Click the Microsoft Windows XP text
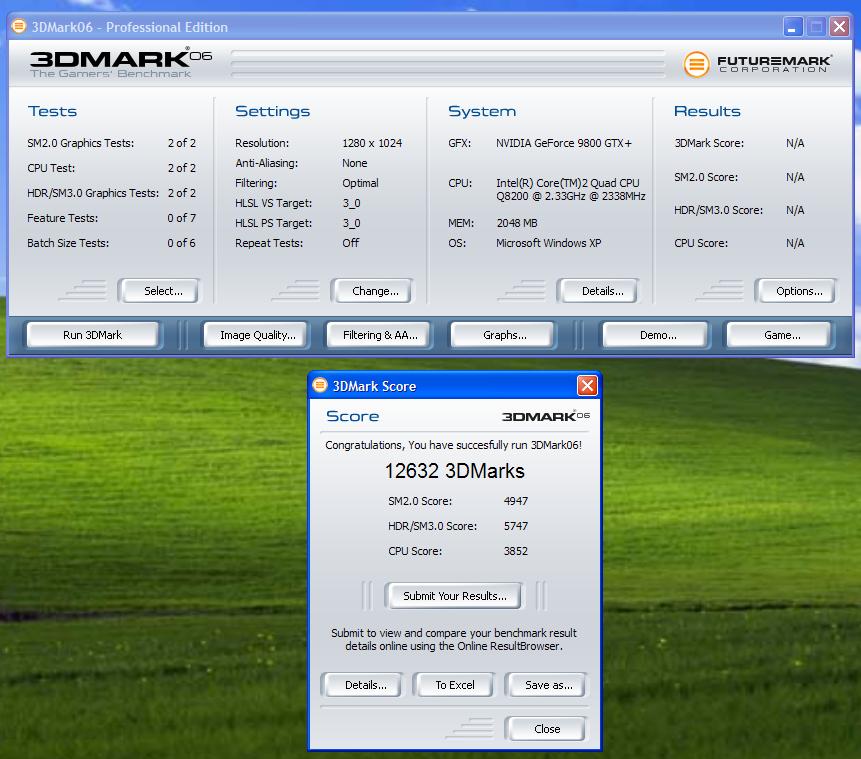 click(549, 243)
